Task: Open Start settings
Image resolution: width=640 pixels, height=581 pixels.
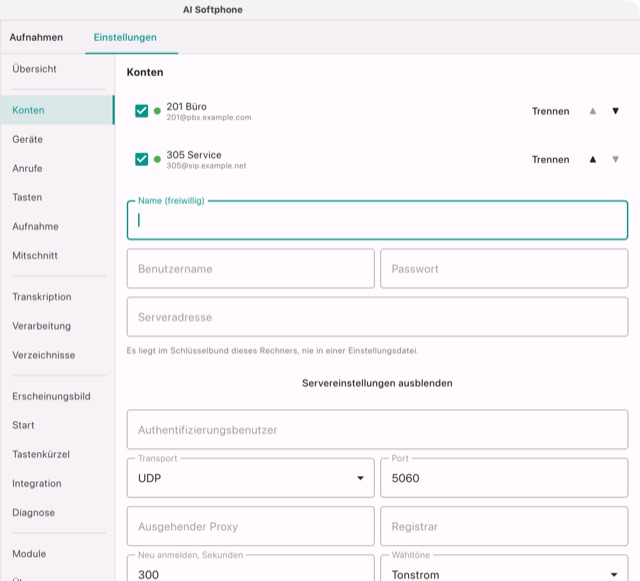Action: [58, 425]
